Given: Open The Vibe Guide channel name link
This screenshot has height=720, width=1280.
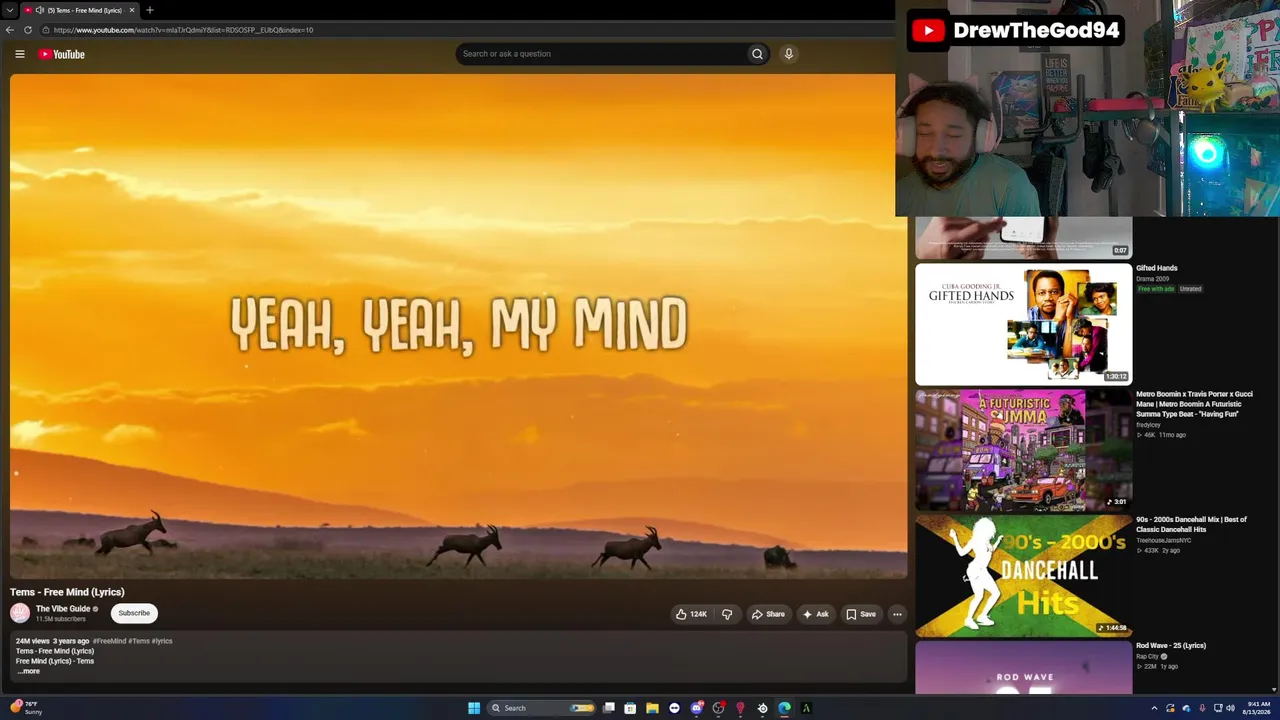Looking at the screenshot, I should pos(63,609).
